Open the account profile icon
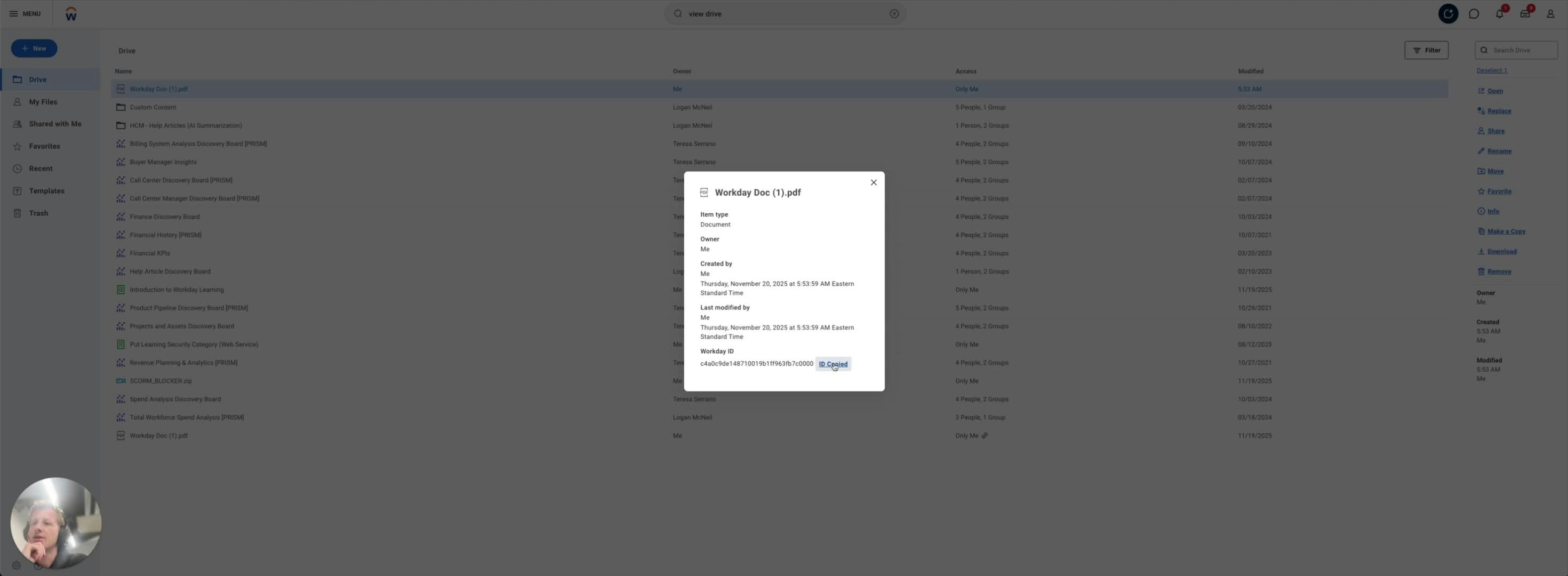This screenshot has height=576, width=1568. click(x=1550, y=13)
